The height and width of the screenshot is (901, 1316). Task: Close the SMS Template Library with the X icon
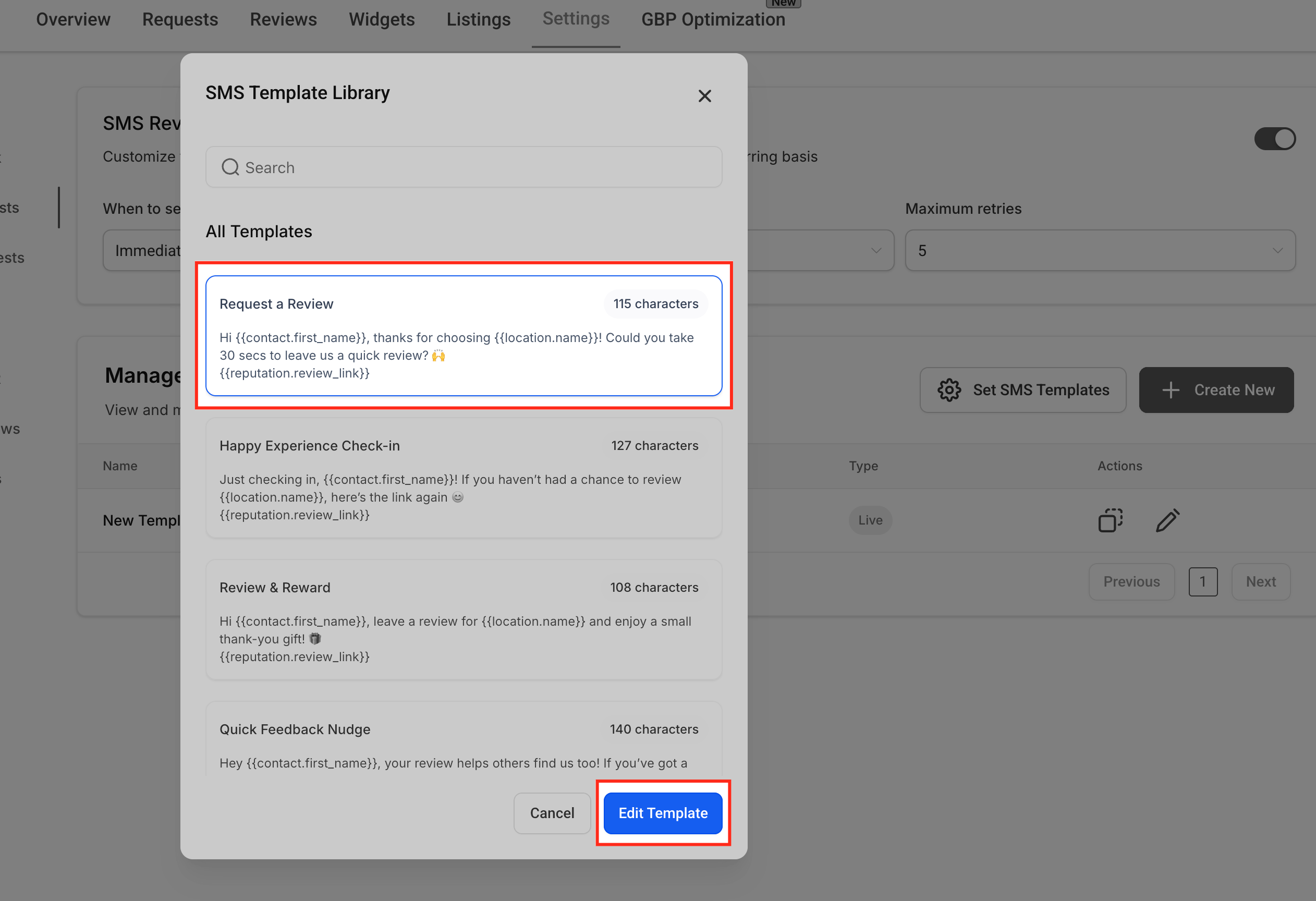pos(704,96)
